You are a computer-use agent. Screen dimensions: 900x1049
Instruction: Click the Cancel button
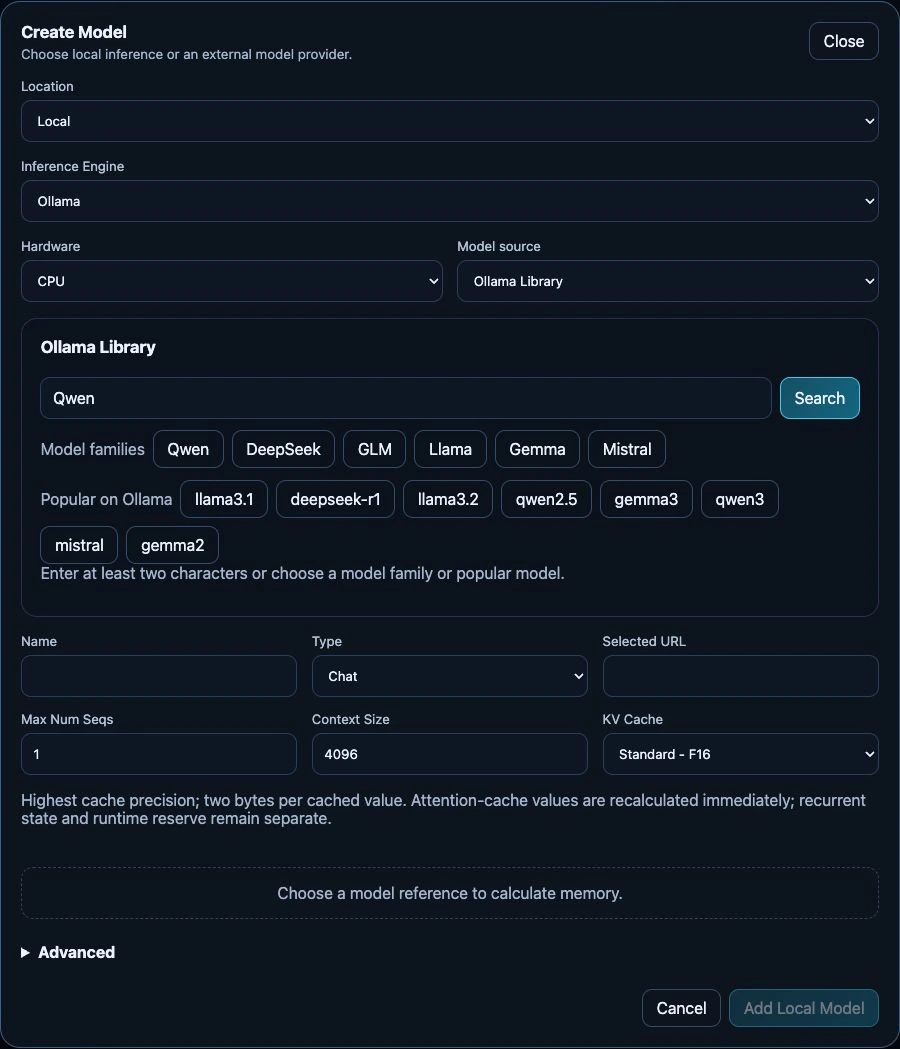[x=681, y=1008]
